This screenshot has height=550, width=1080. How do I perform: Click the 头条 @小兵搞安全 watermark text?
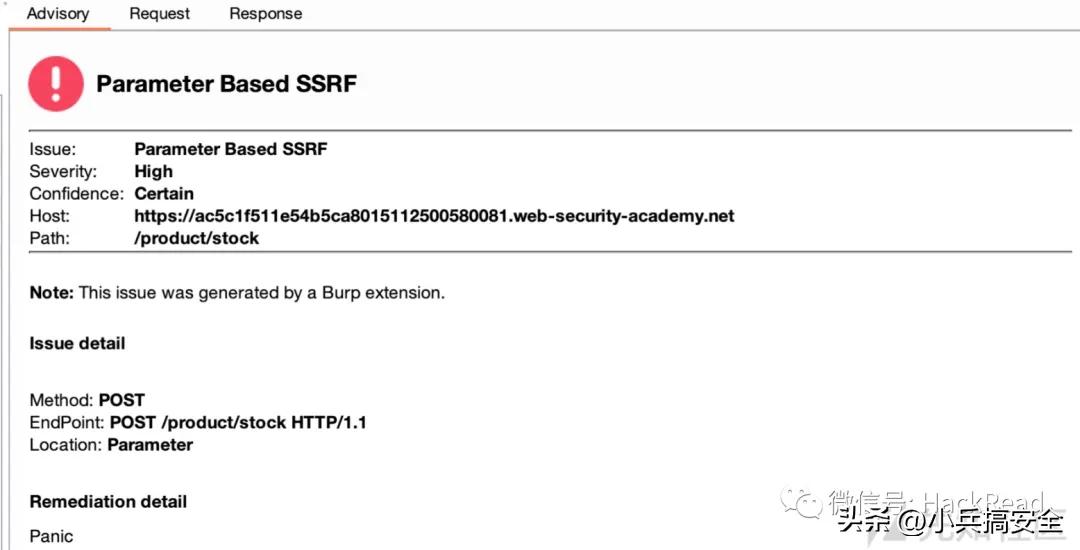tap(951, 521)
